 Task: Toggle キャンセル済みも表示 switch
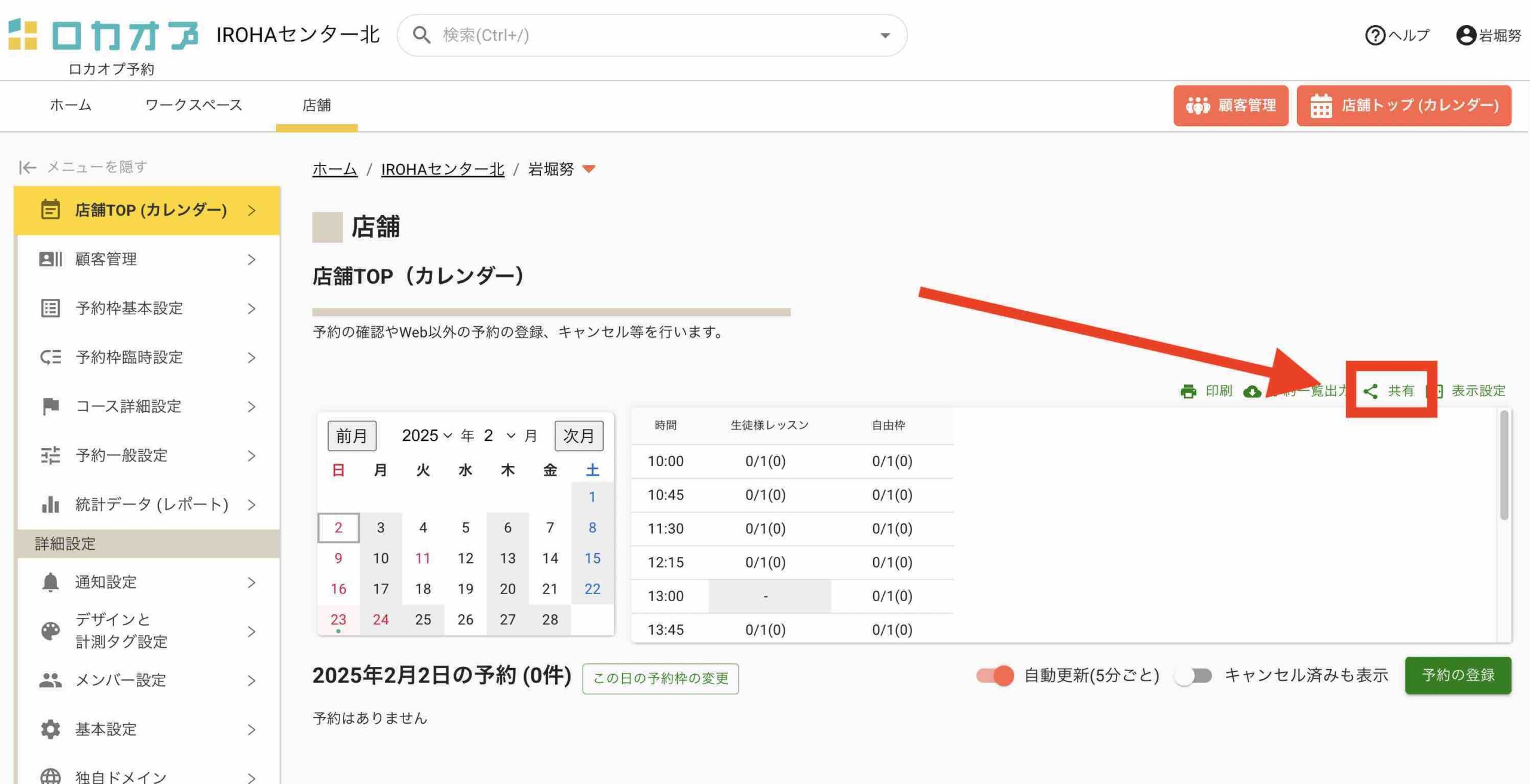[x=1193, y=676]
